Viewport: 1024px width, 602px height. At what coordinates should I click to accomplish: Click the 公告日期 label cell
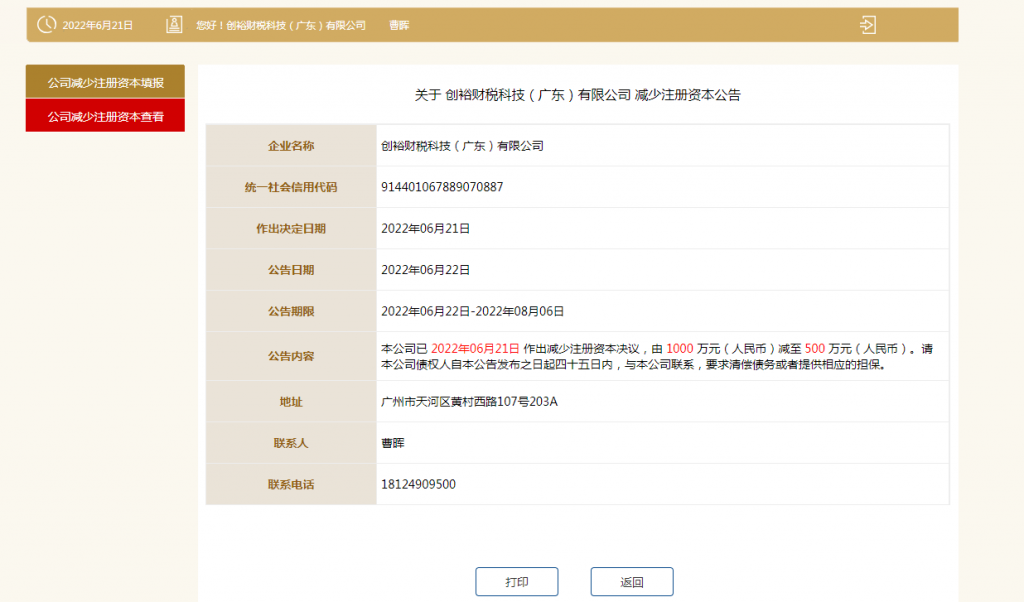pos(291,270)
